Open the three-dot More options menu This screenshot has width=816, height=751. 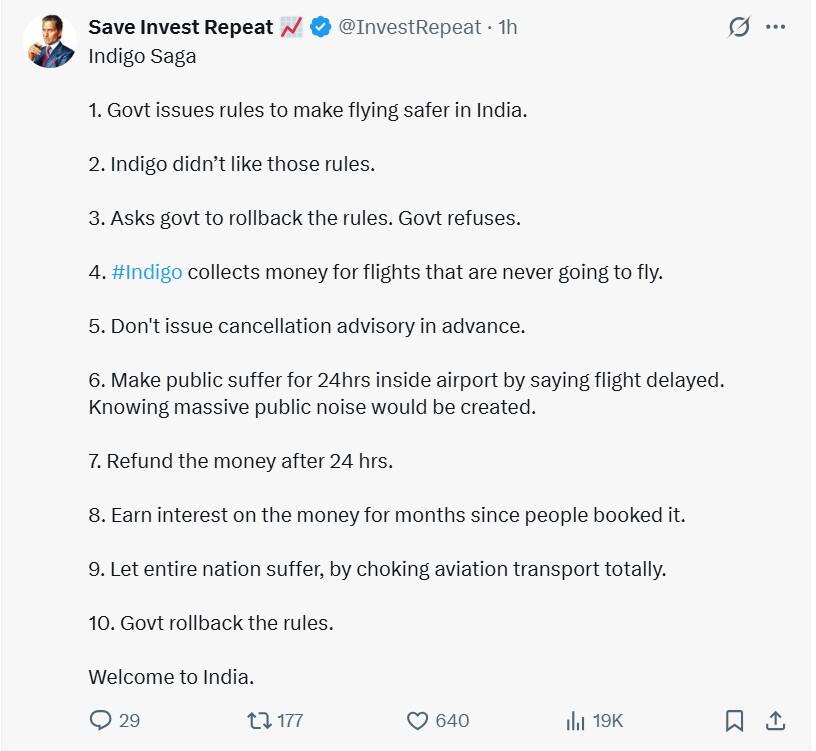775,28
